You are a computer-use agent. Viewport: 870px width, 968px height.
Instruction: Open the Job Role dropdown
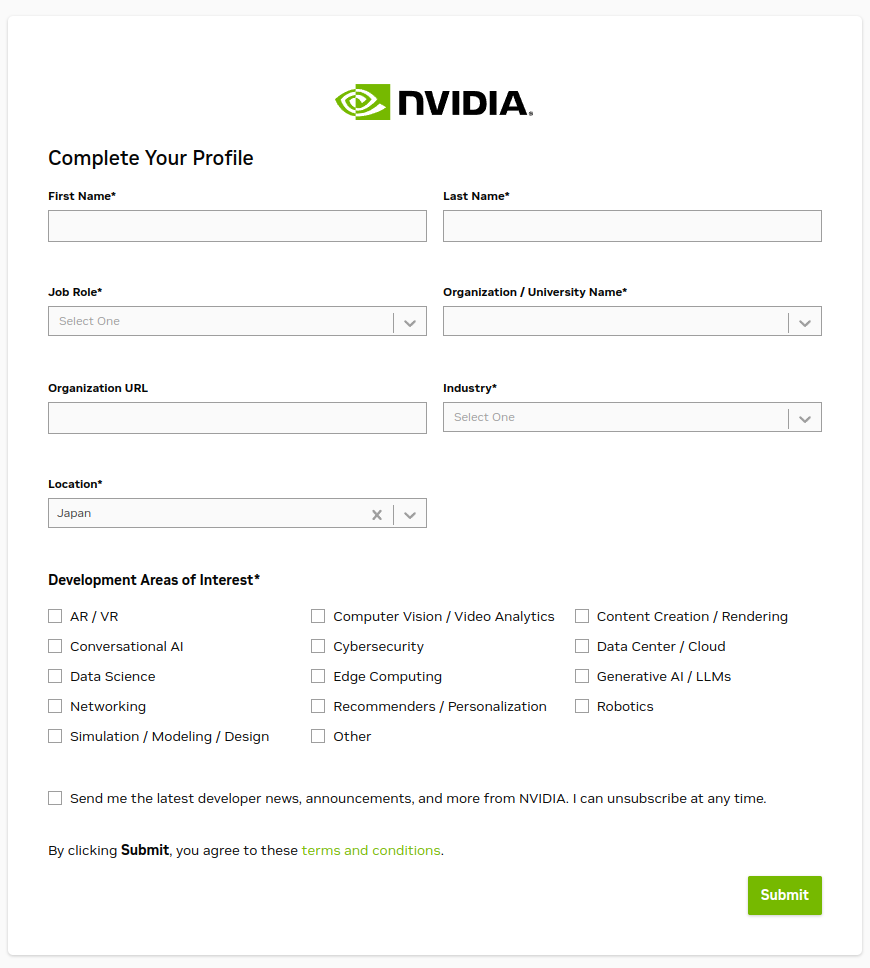(x=409, y=321)
